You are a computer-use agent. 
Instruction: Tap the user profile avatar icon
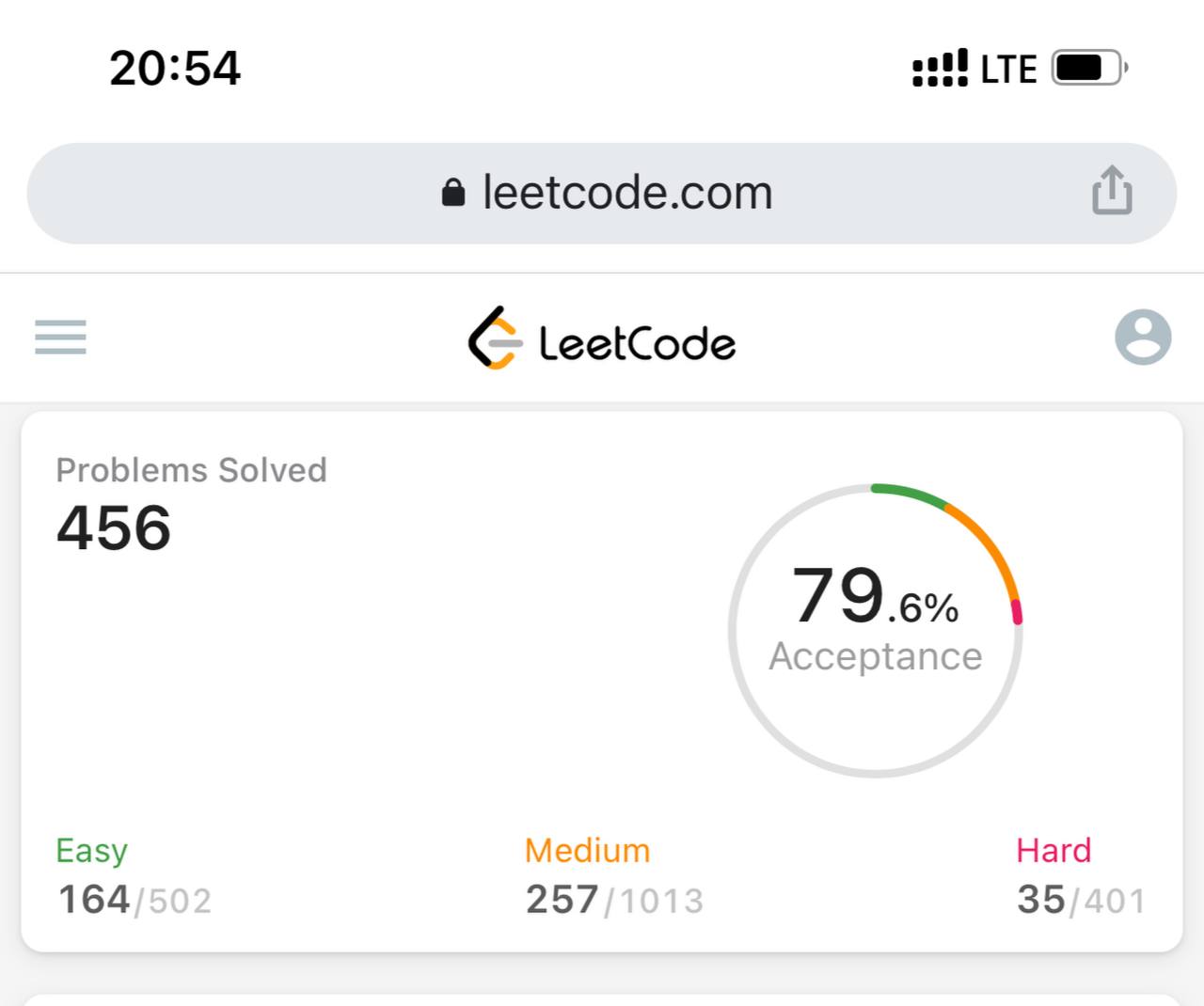pos(1143,337)
